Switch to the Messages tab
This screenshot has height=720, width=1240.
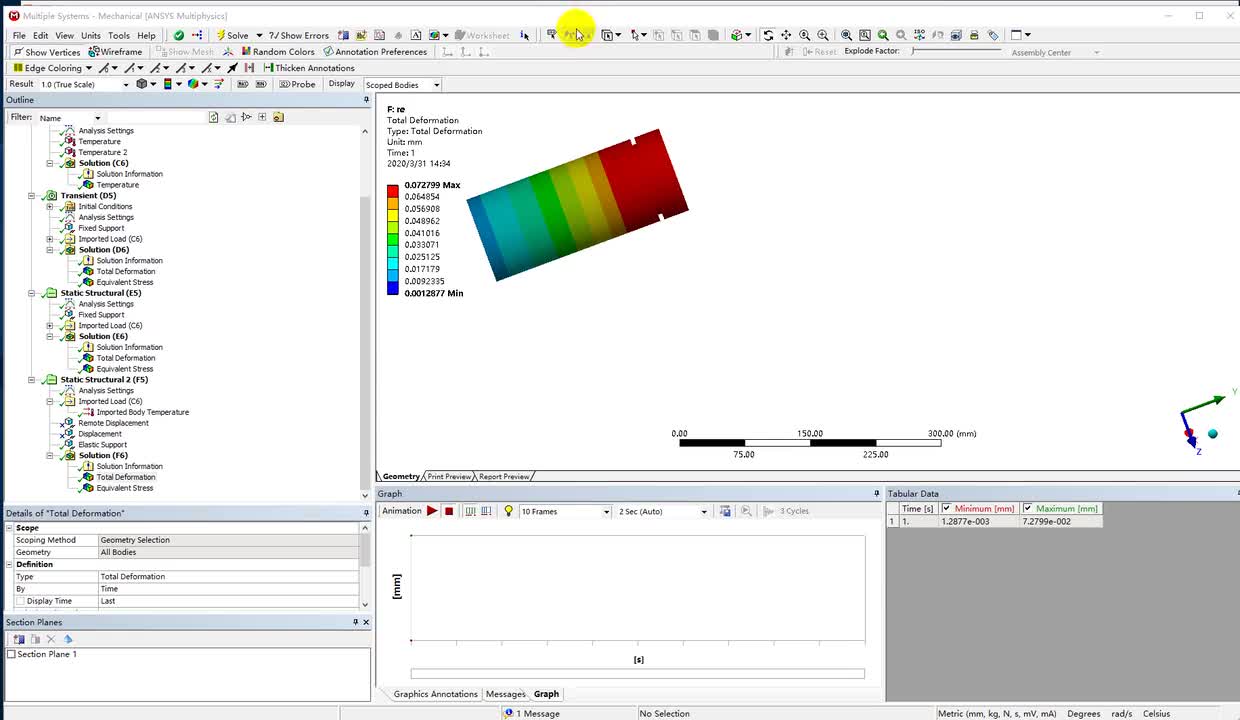(x=505, y=694)
